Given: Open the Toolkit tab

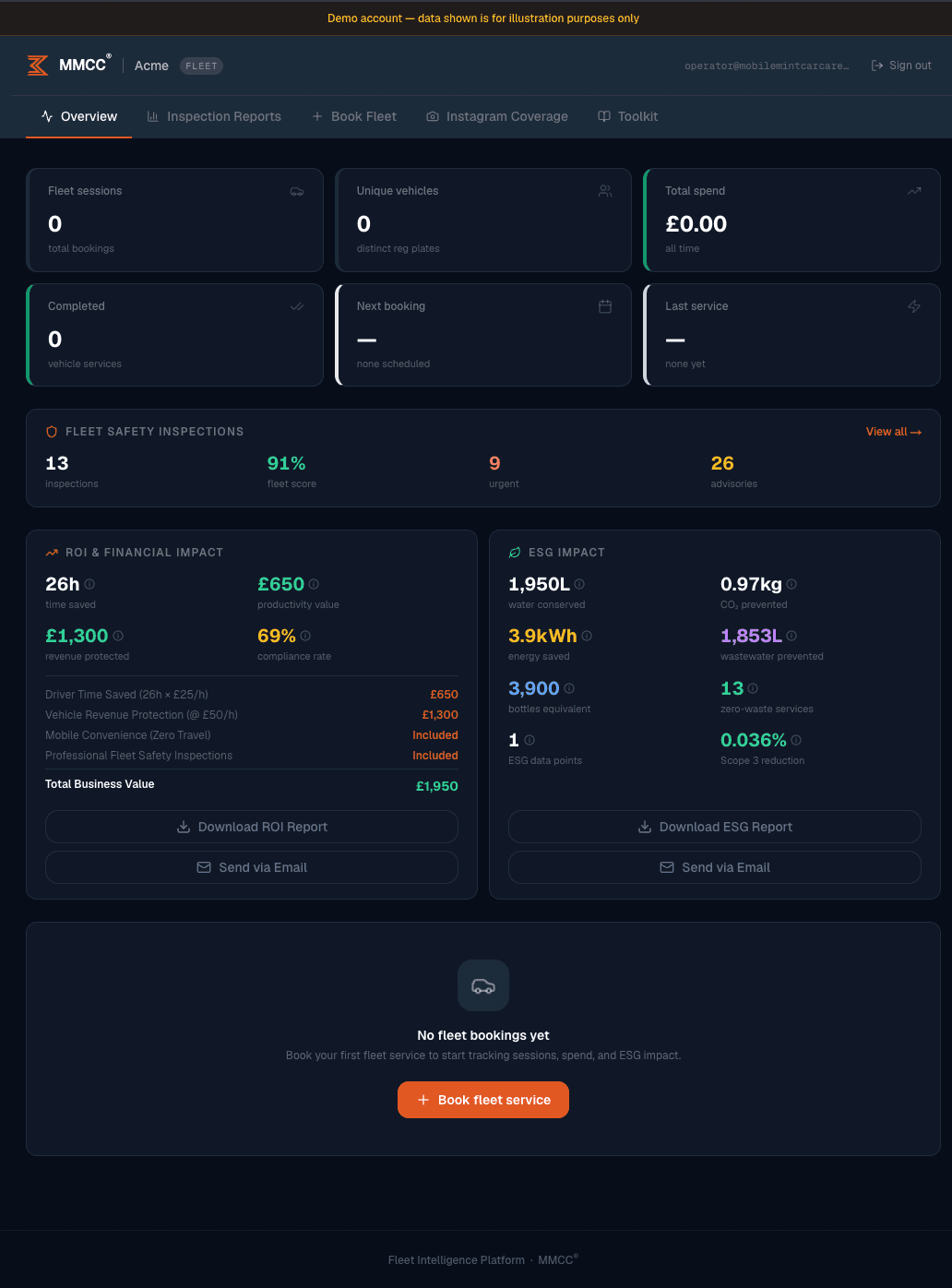Looking at the screenshot, I should (x=628, y=116).
